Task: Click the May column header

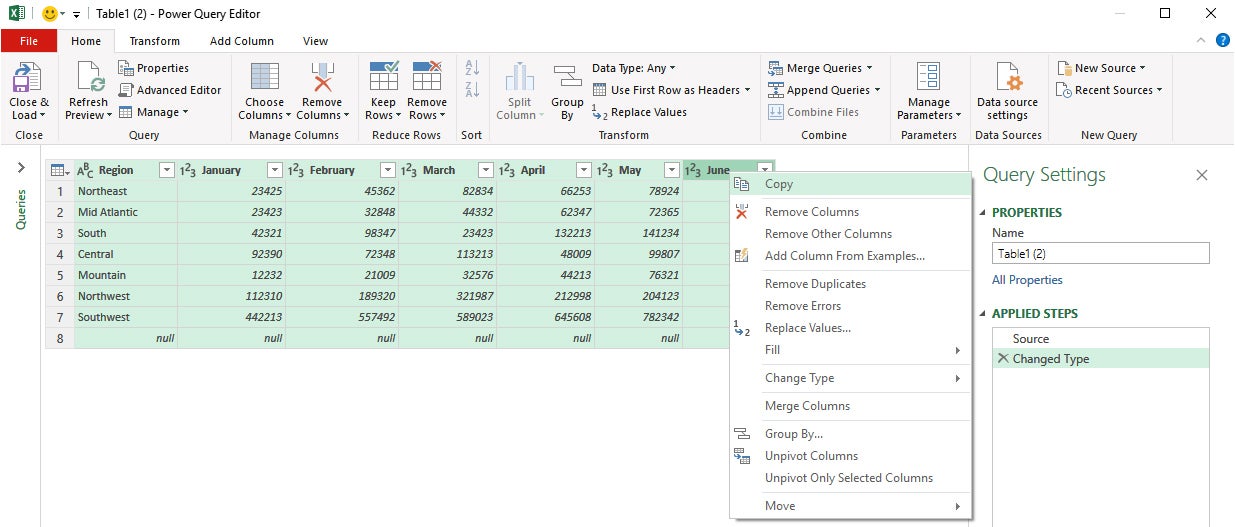Action: click(638, 170)
